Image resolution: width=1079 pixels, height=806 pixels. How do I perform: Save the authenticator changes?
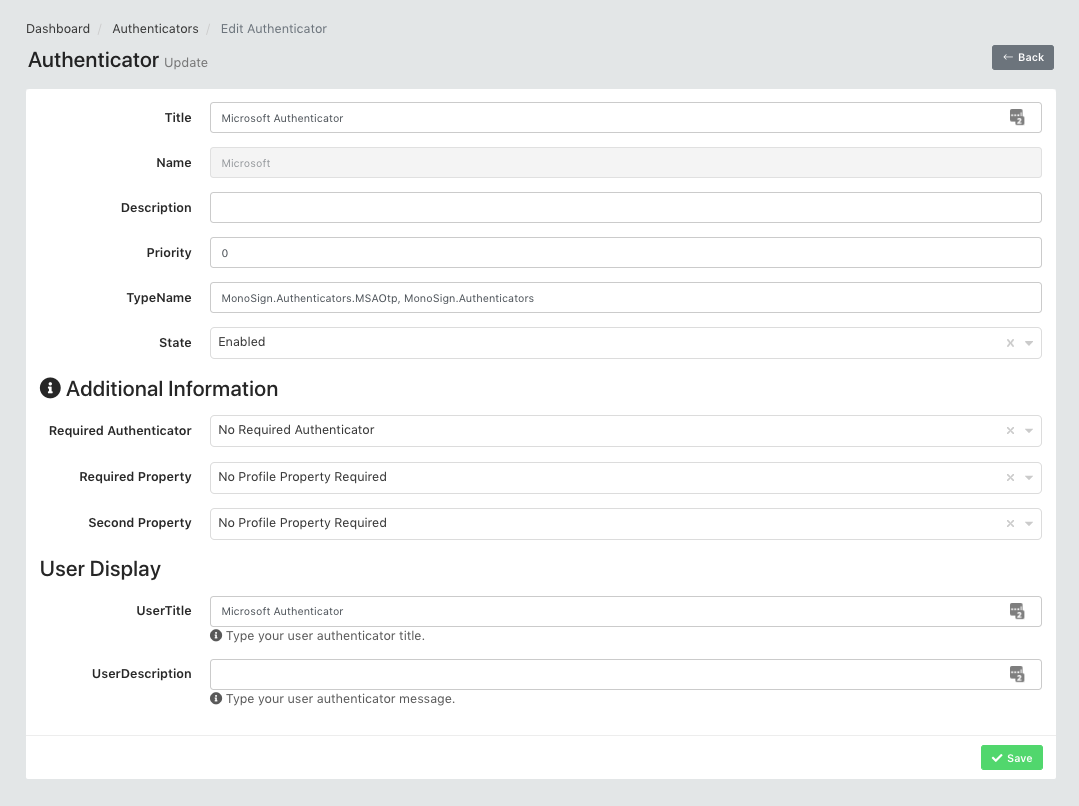tap(1011, 758)
